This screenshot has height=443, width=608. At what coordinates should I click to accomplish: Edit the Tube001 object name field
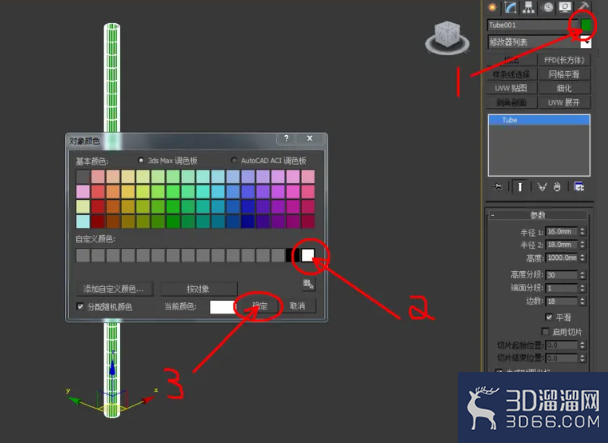coord(532,25)
